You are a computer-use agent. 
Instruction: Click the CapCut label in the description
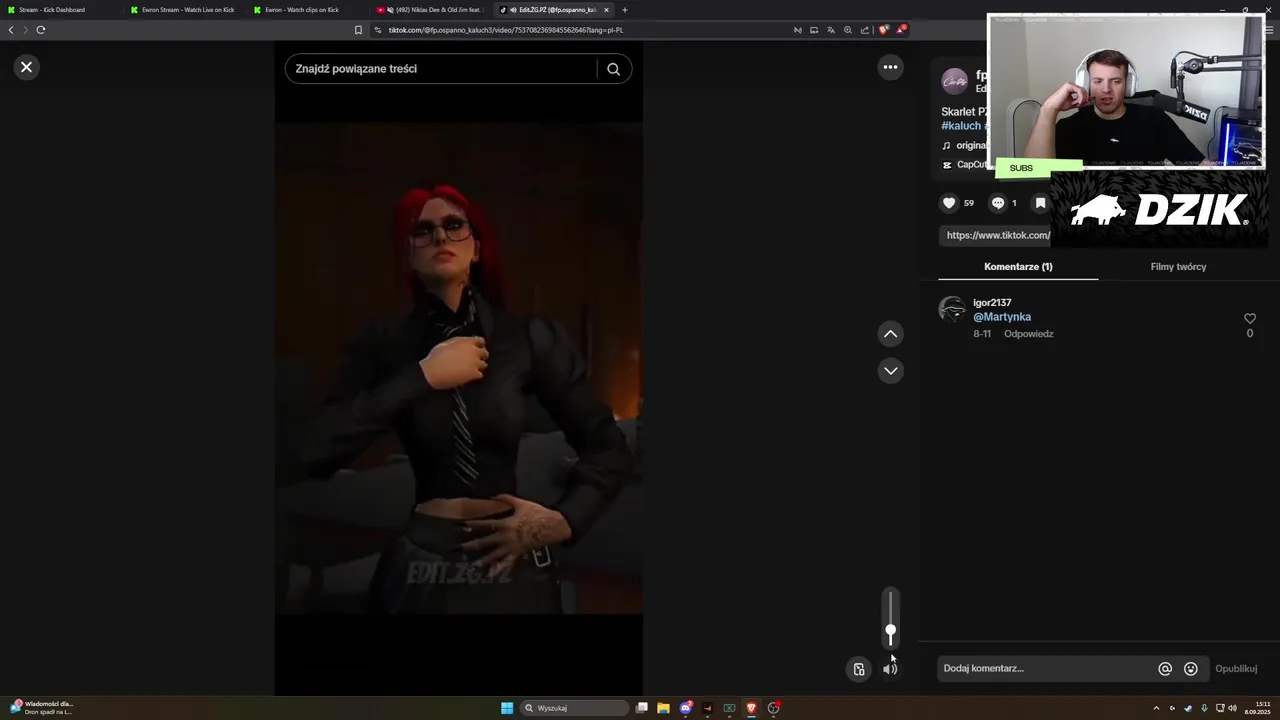pos(972,165)
